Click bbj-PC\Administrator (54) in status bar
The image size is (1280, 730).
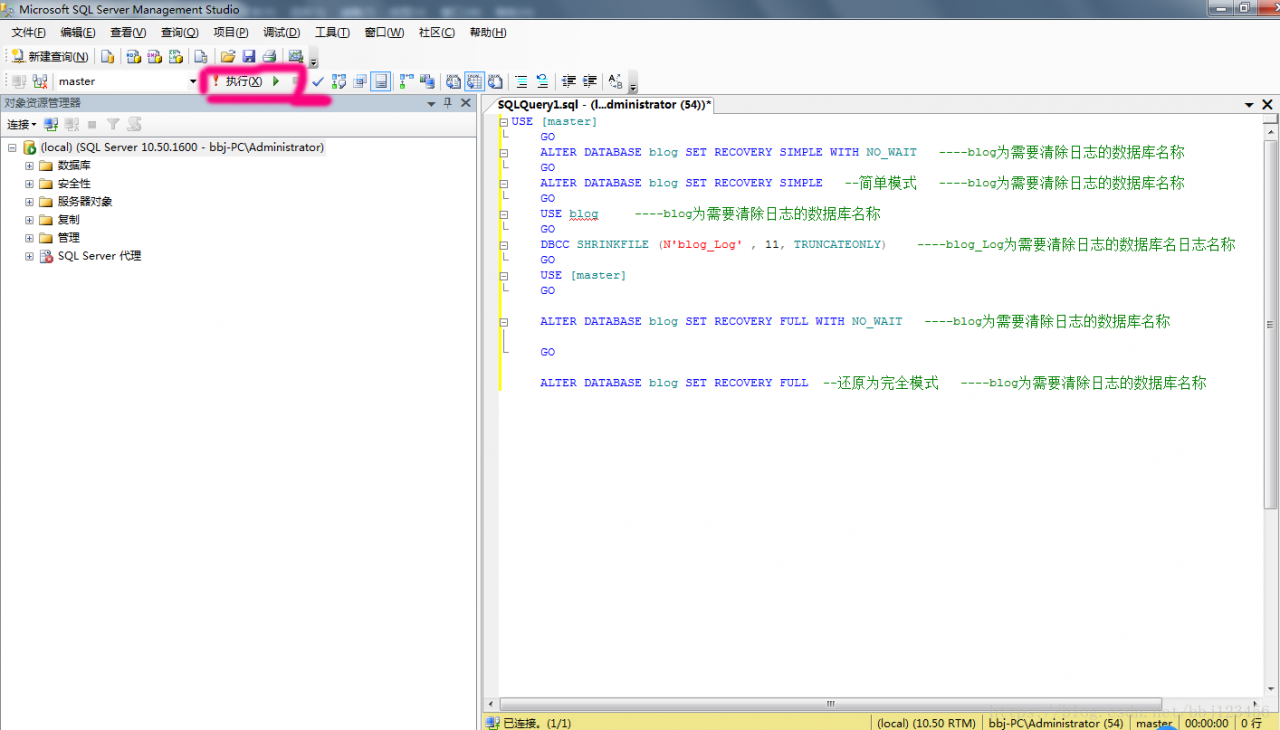tap(1056, 723)
